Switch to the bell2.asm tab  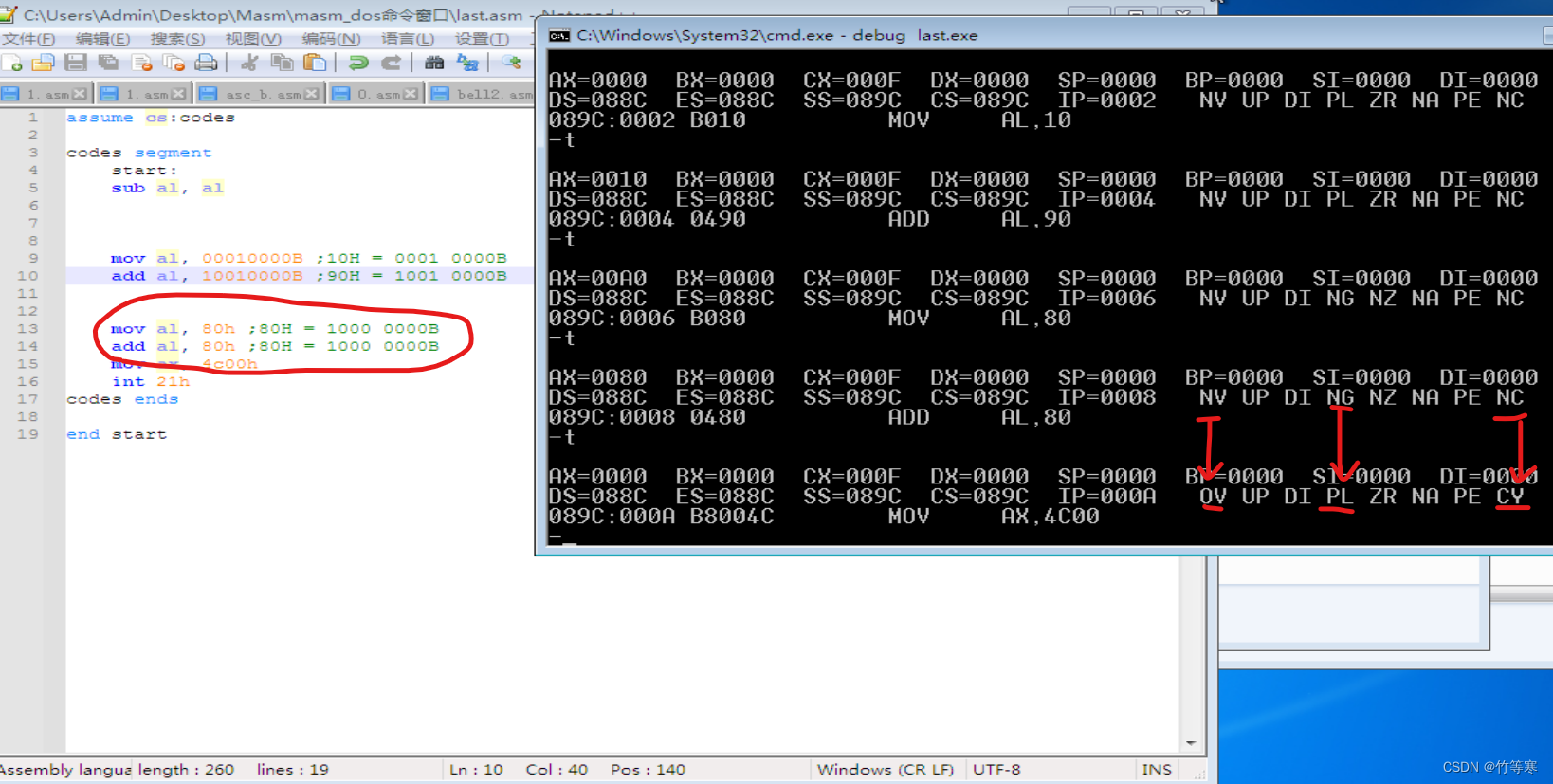[x=481, y=94]
